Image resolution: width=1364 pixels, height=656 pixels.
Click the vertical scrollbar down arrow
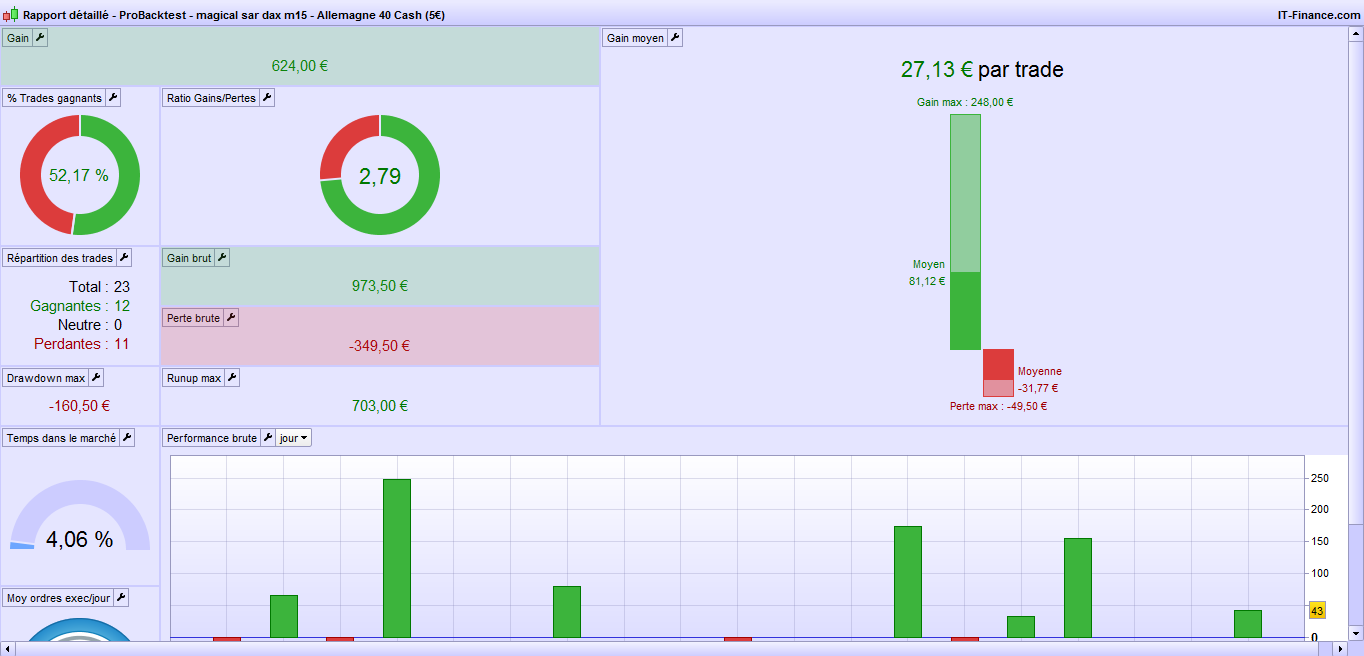tap(1356, 634)
